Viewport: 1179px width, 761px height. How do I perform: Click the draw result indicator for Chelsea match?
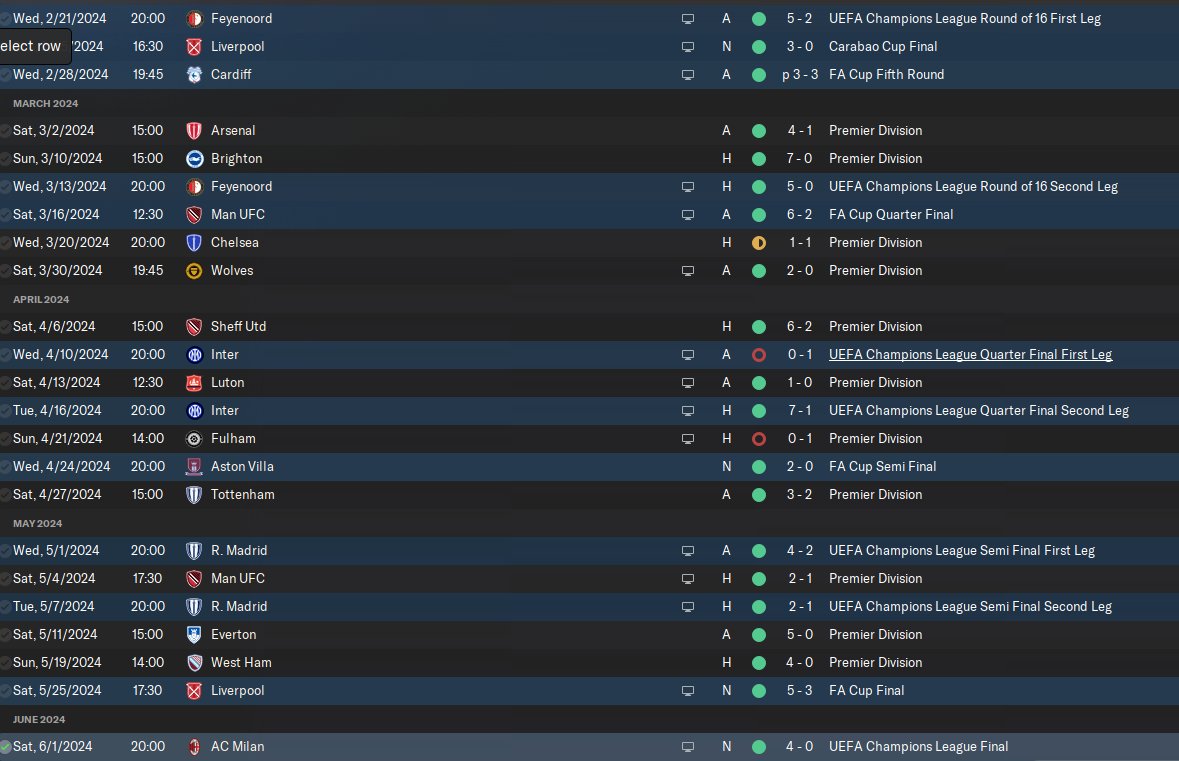point(758,242)
